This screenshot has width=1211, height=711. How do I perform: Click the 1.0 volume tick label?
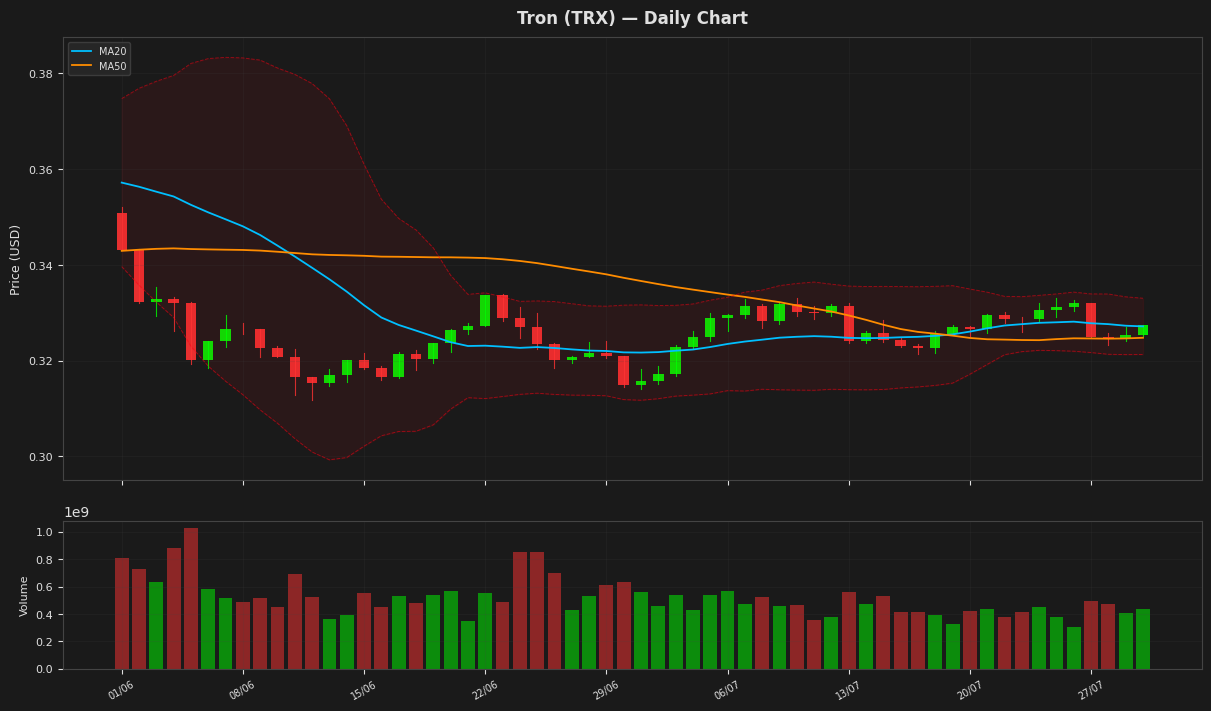[x=46, y=533]
